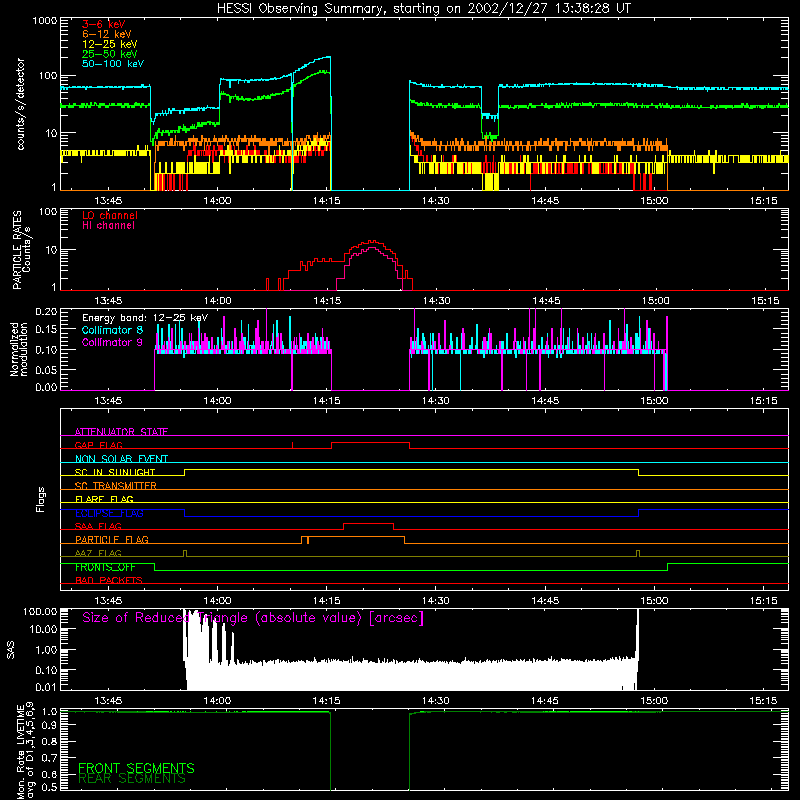Select the 'Collimator 8' legend label

pos(112,330)
